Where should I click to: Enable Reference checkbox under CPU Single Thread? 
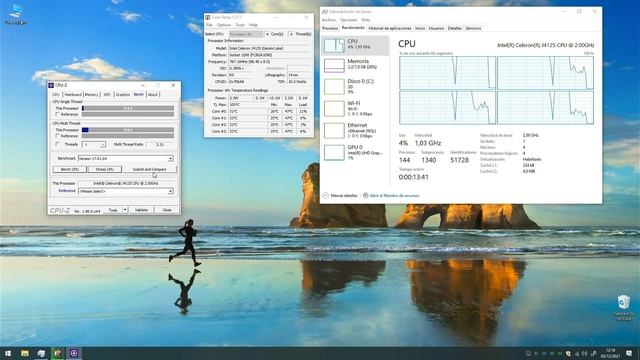tap(58, 114)
